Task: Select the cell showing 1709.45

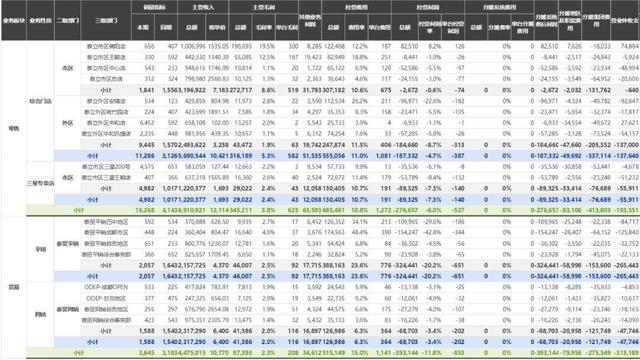Action: pos(218,254)
